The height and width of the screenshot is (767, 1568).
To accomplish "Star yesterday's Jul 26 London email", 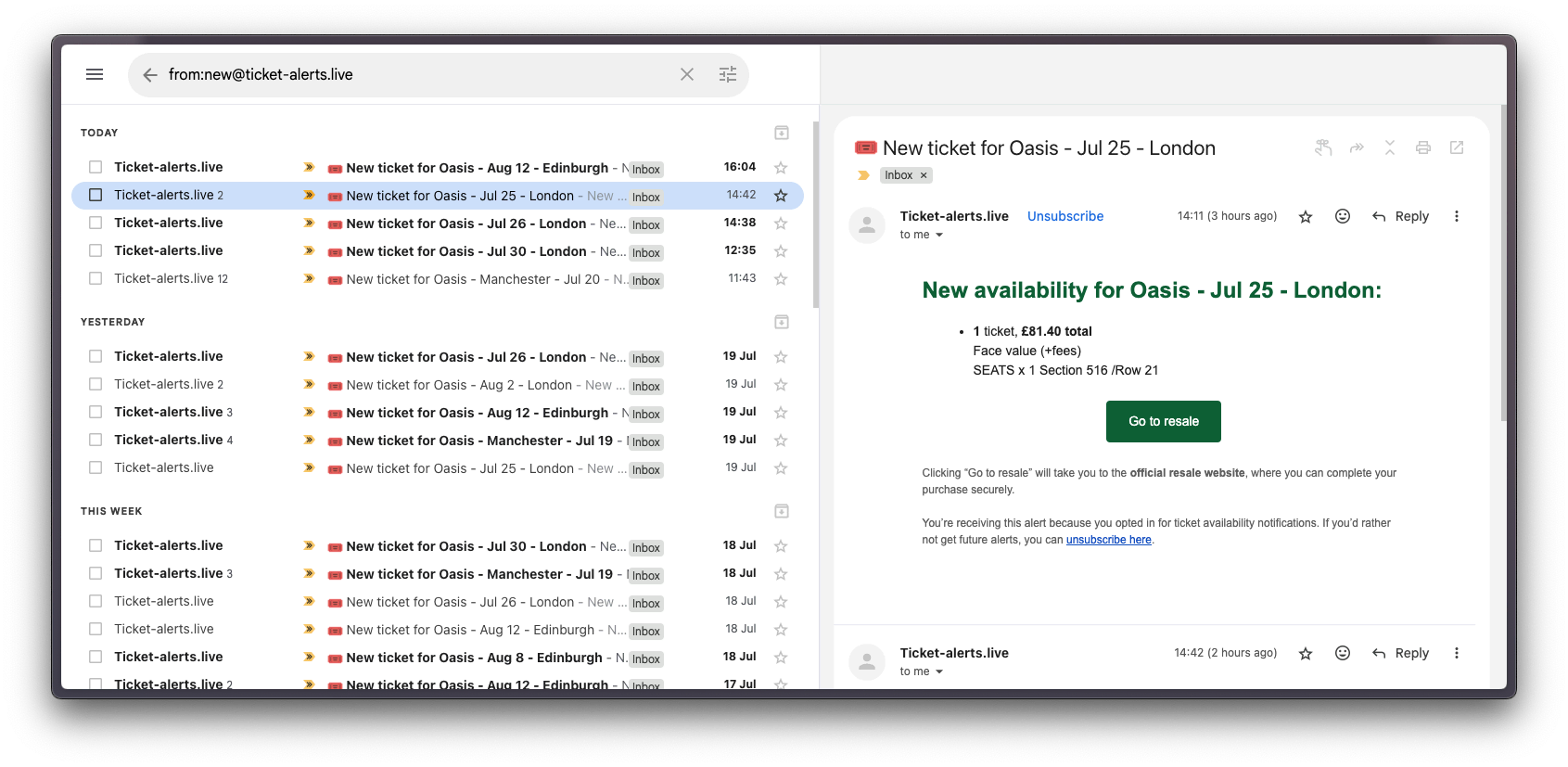I will tap(781, 357).
